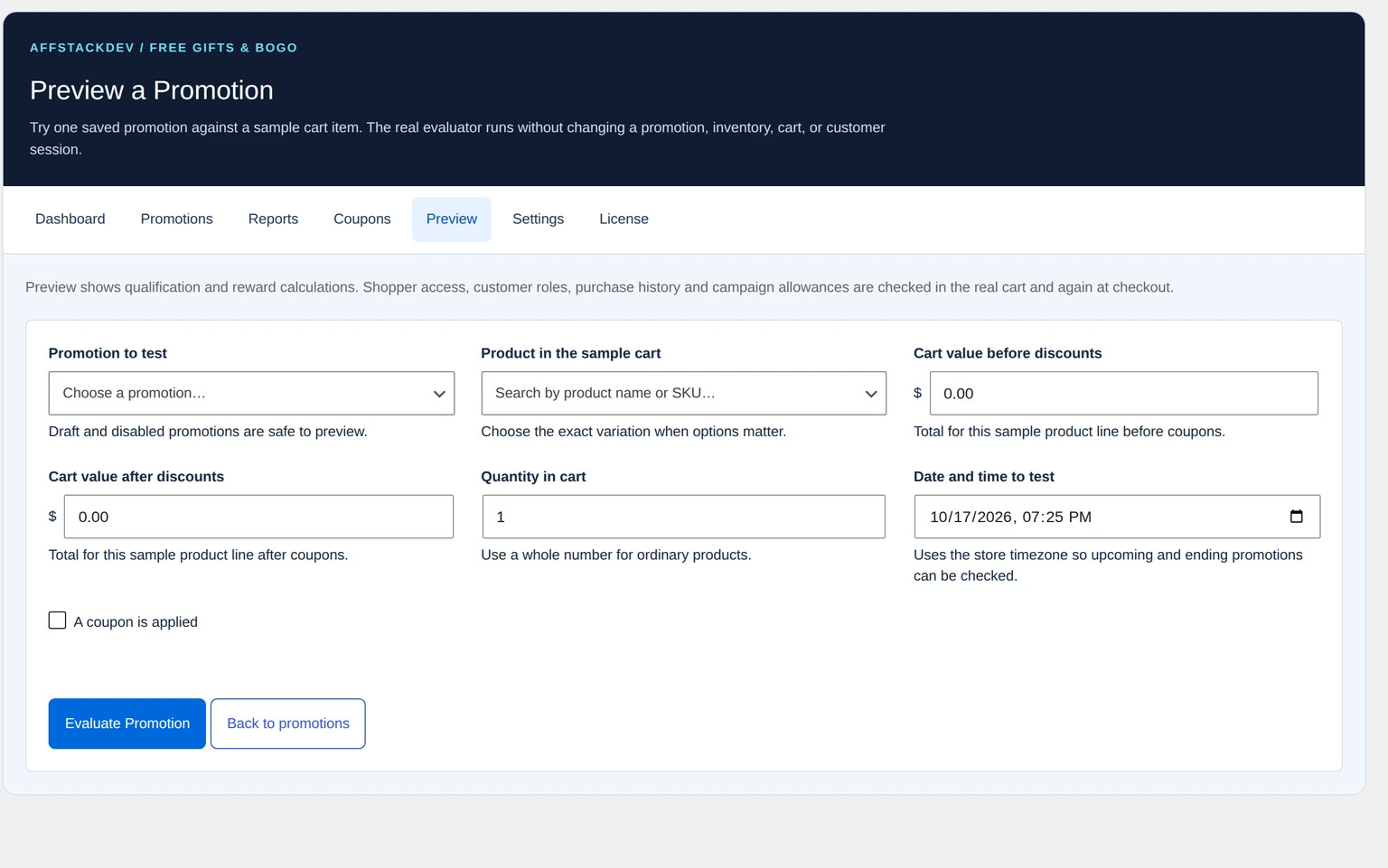The height and width of the screenshot is (868, 1388).
Task: Open the 'Choose a promotion…' dropdown
Action: (251, 393)
